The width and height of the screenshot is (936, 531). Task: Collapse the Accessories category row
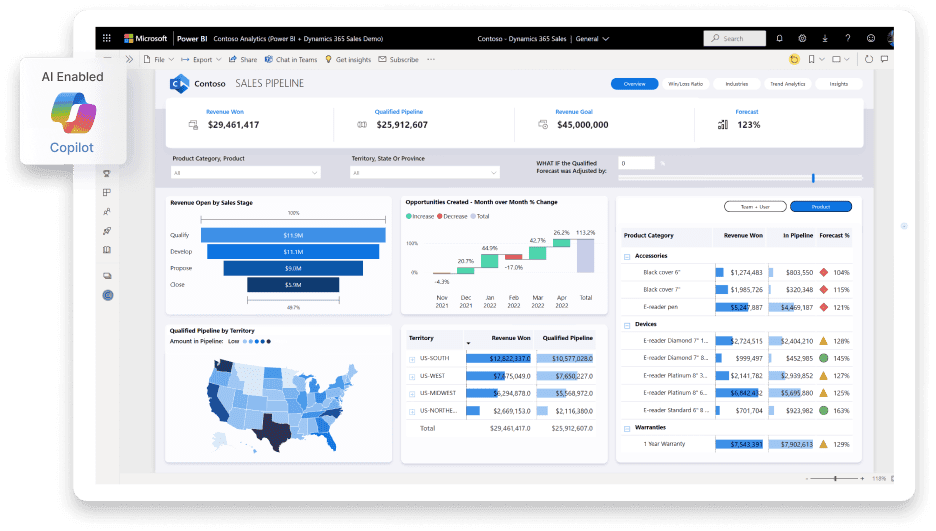click(627, 256)
